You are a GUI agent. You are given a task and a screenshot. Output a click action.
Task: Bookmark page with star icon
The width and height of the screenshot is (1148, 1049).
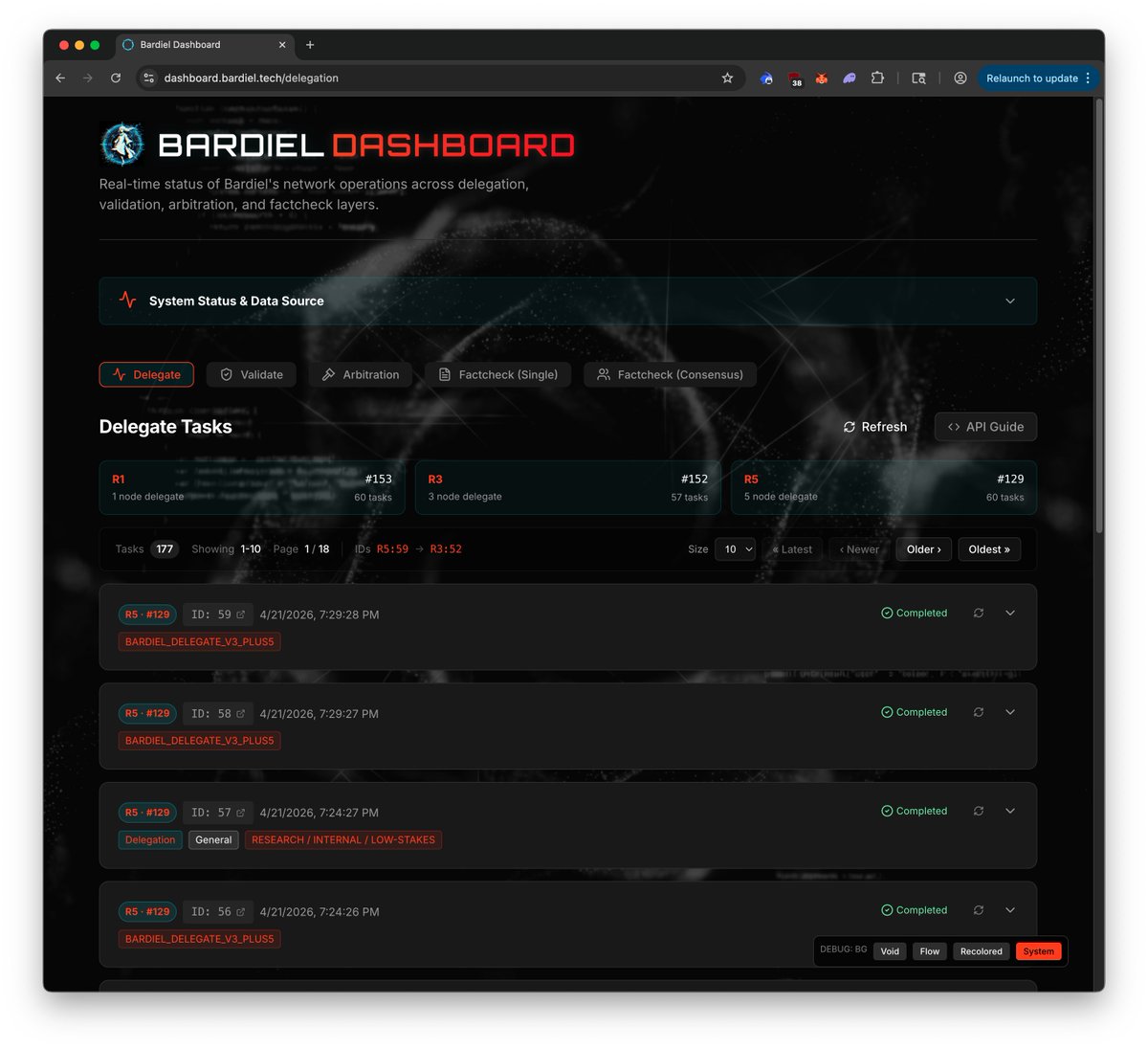click(x=727, y=78)
